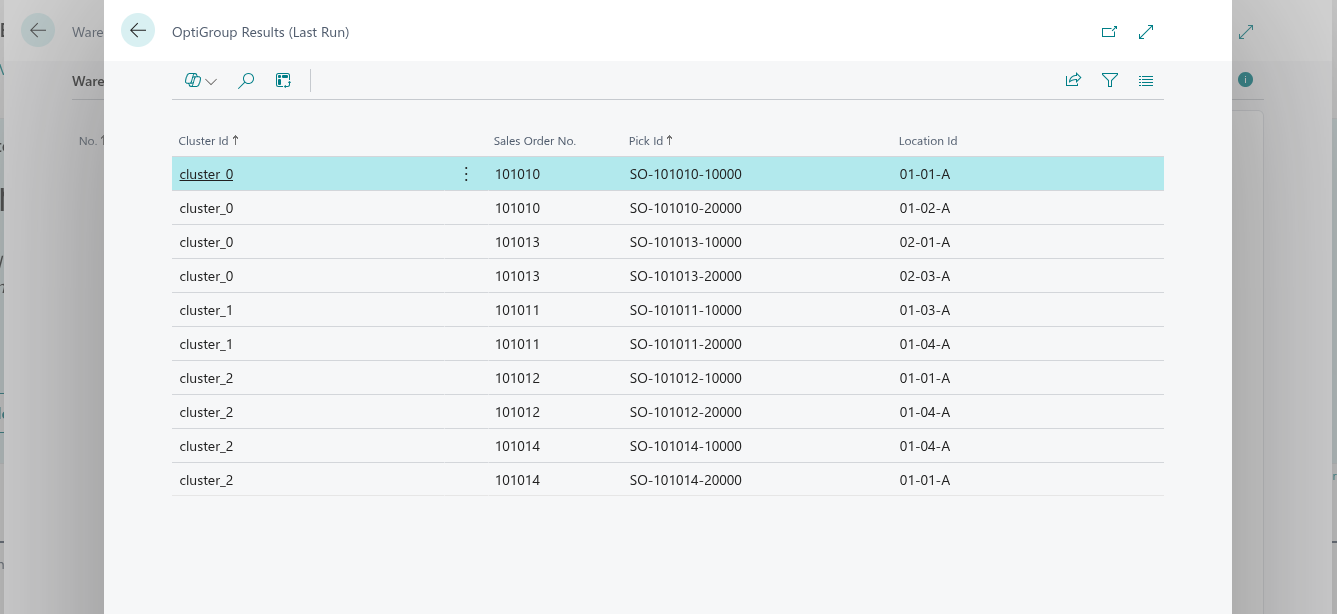Sort by Cluster Id column header

pos(208,141)
